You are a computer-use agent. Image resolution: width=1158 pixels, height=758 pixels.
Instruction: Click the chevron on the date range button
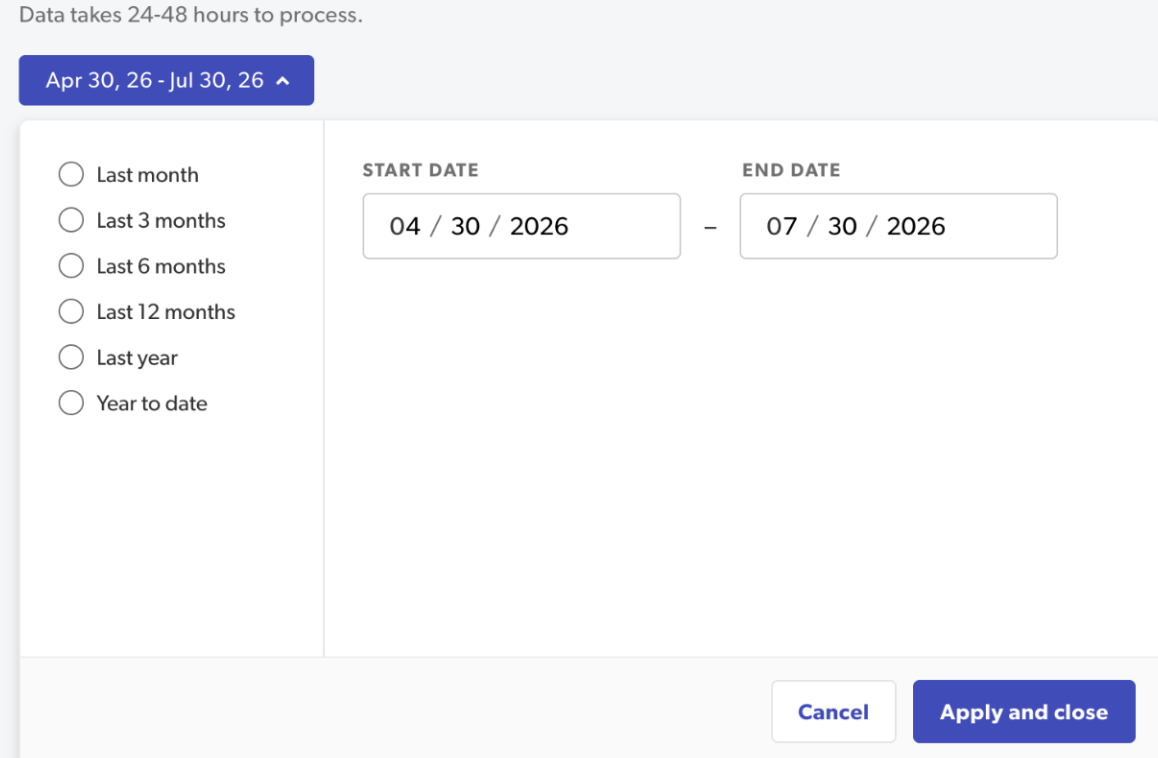click(283, 81)
